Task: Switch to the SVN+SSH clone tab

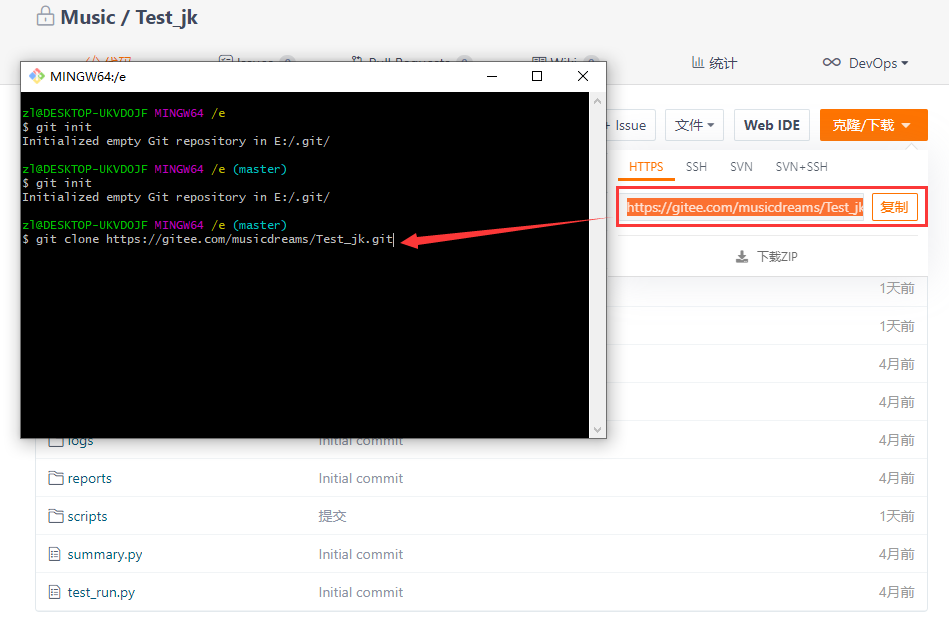Action: pyautogui.click(x=801, y=167)
